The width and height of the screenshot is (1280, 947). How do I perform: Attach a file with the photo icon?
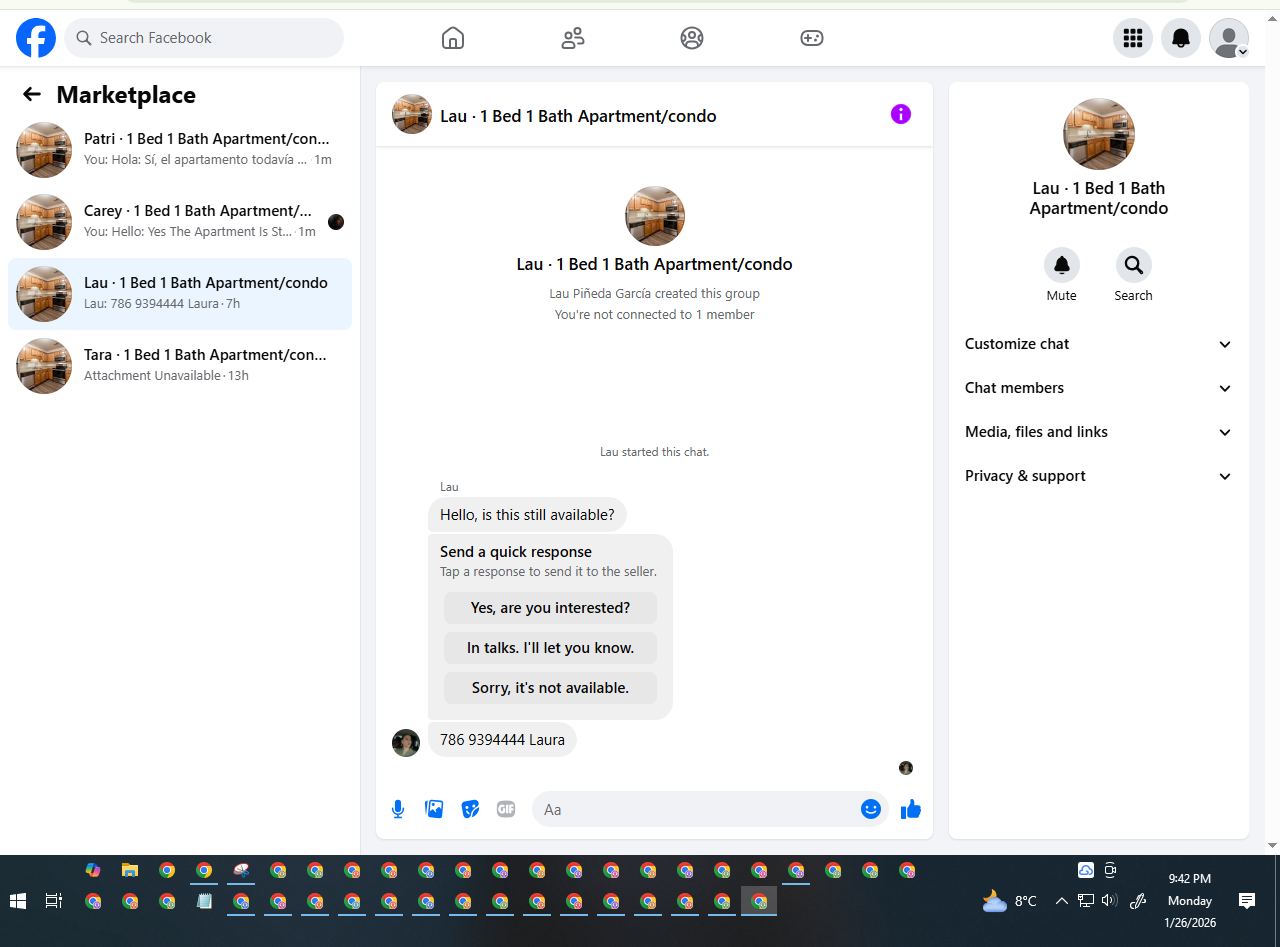point(434,809)
